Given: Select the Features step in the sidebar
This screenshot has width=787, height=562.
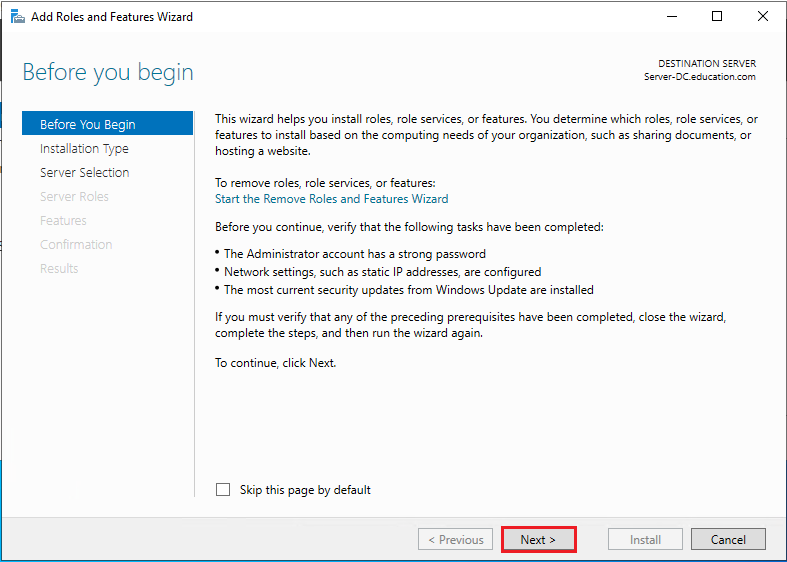Looking at the screenshot, I should coord(63,221).
